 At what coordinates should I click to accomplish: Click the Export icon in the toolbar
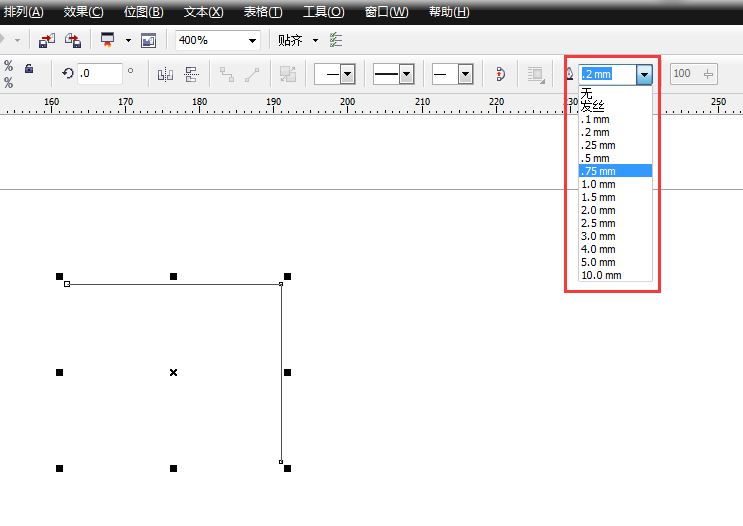pyautogui.click(x=72, y=41)
